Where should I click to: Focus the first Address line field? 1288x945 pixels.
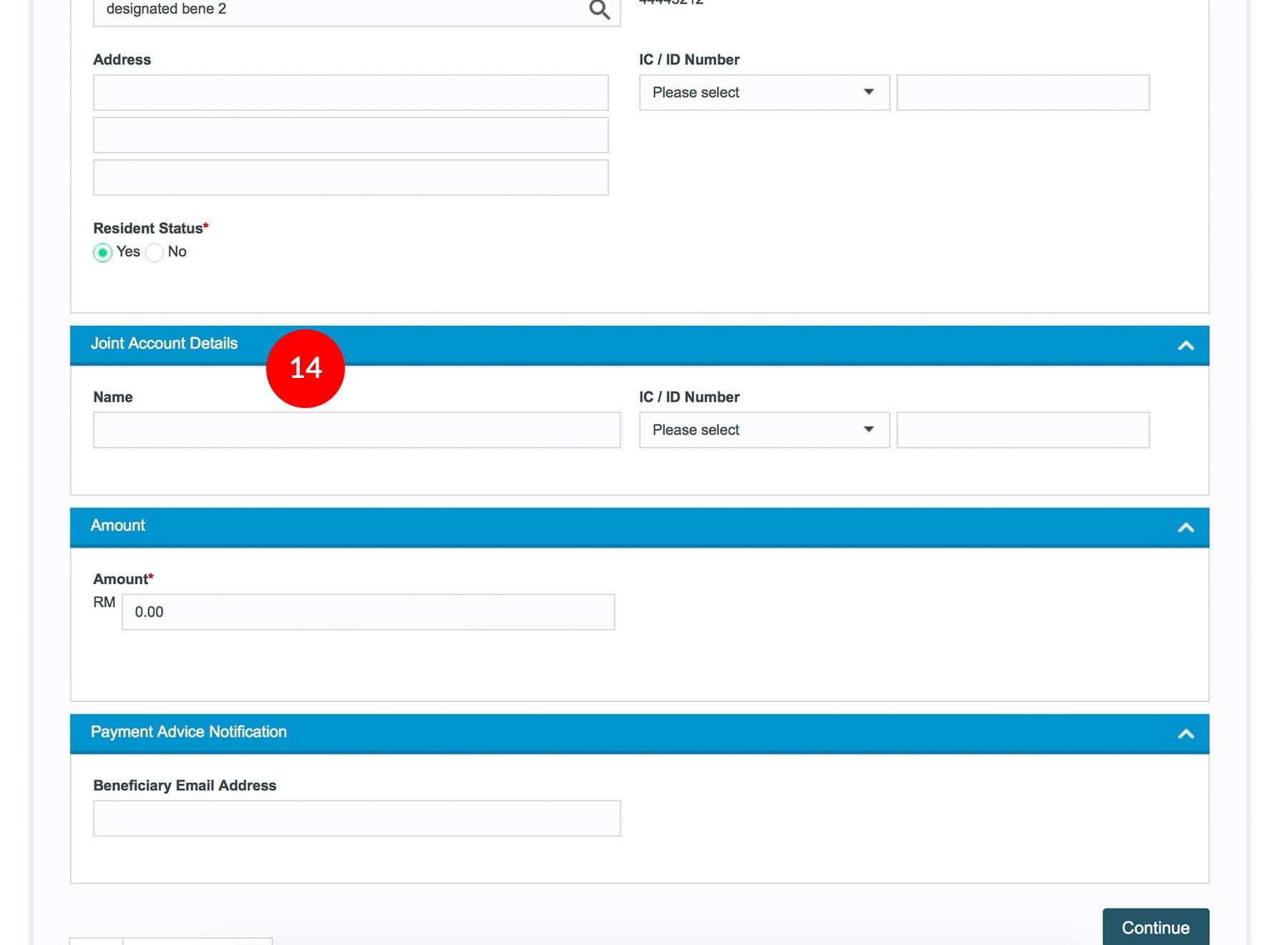351,92
